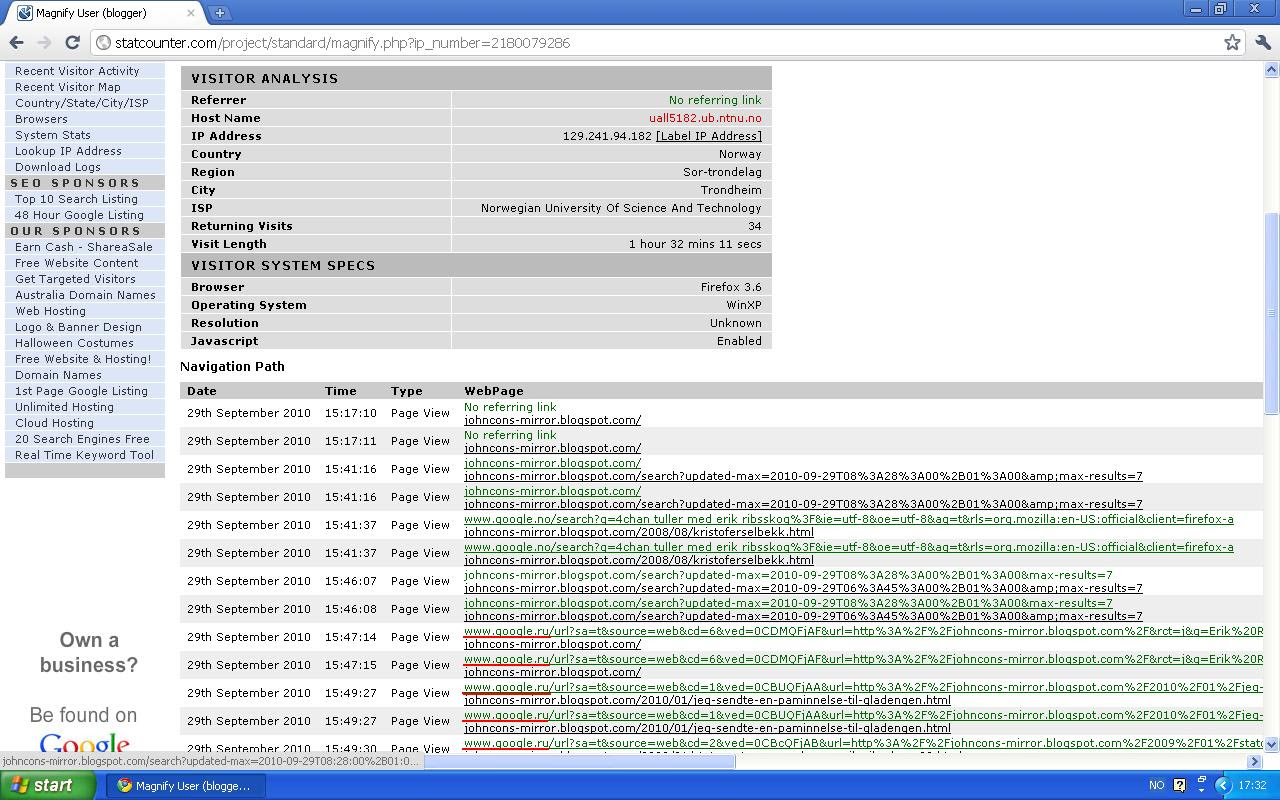This screenshot has height=800, width=1280.
Task: Open a new tab with the plus button
Action: tap(219, 13)
